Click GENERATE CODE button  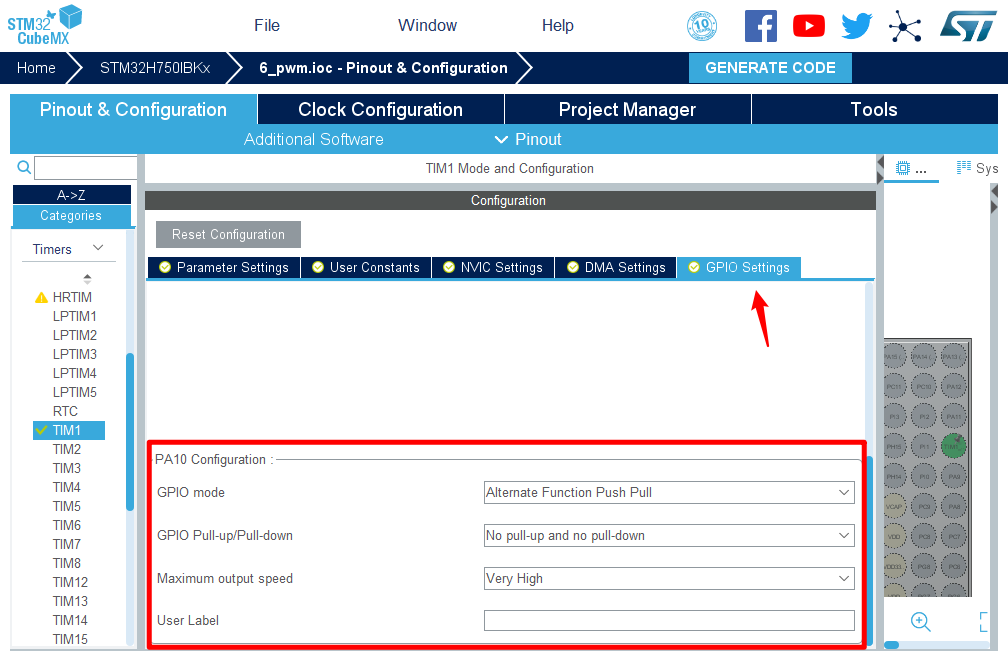click(770, 68)
